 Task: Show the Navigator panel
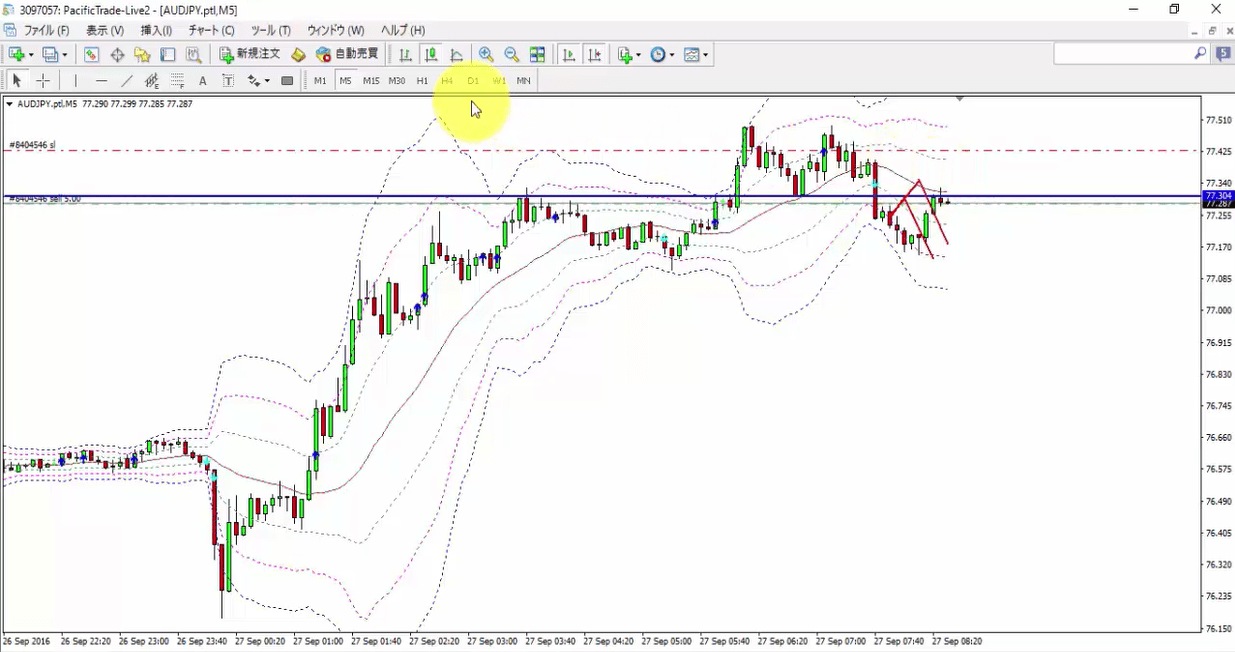click(142, 54)
